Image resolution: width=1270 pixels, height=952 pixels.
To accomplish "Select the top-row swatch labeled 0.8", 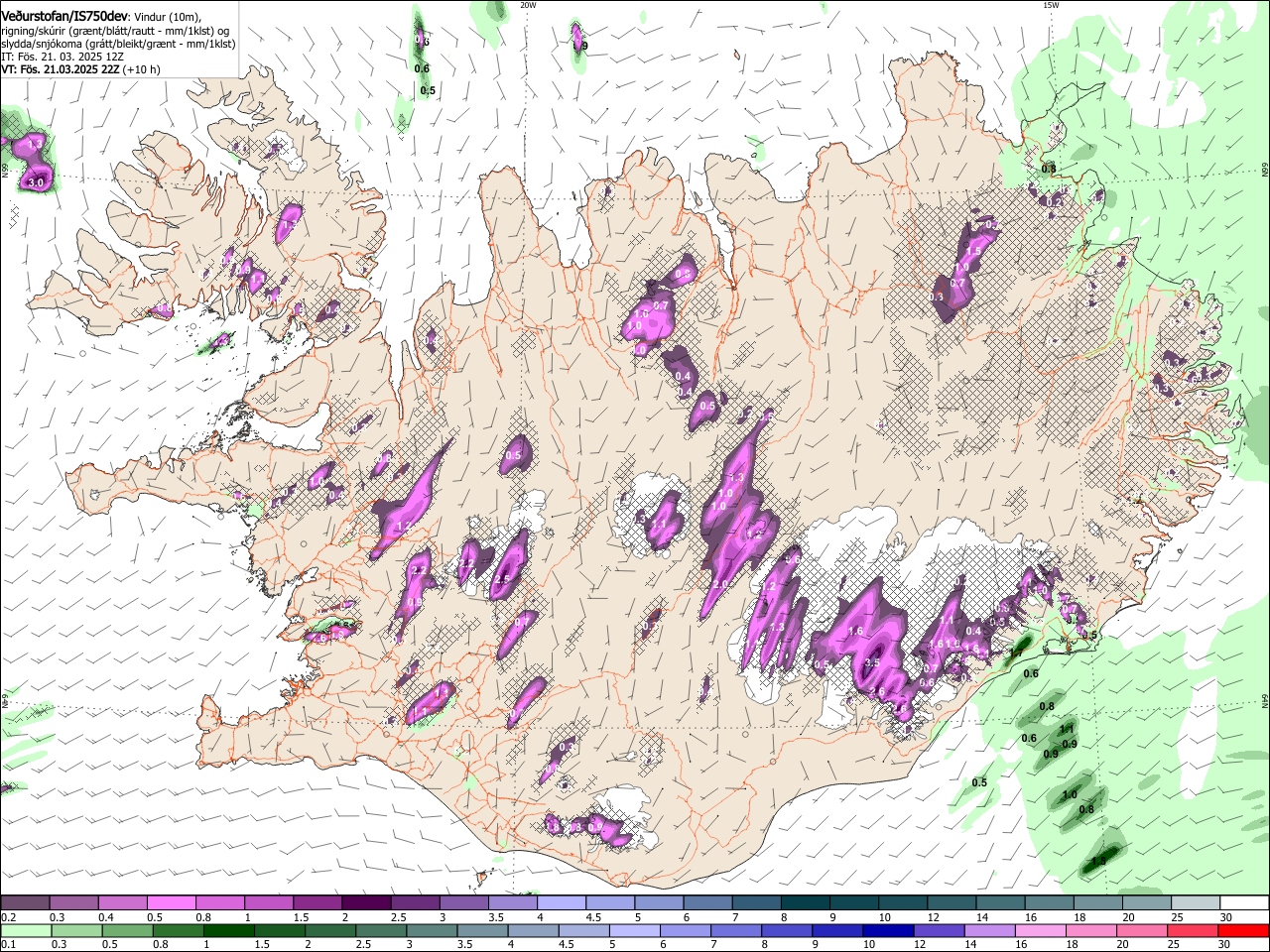I will click(x=219, y=902).
